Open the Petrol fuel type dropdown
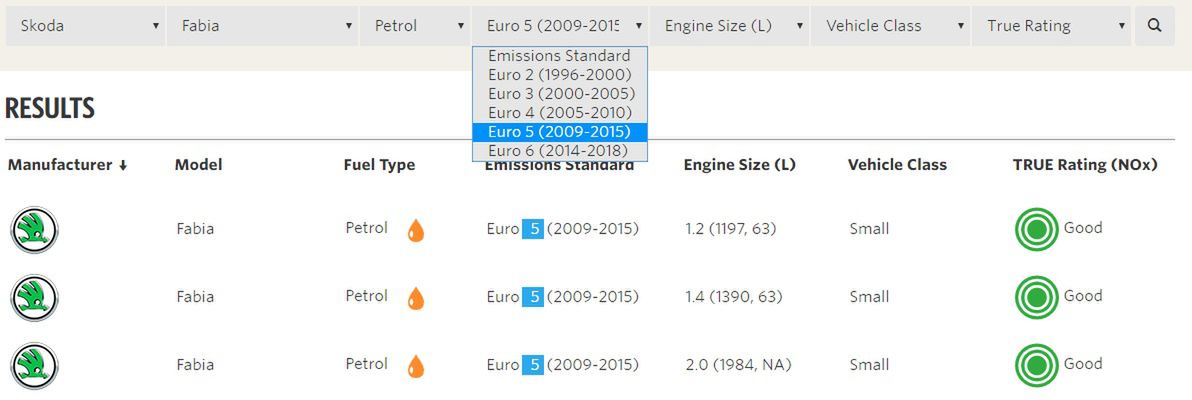 [x=414, y=26]
